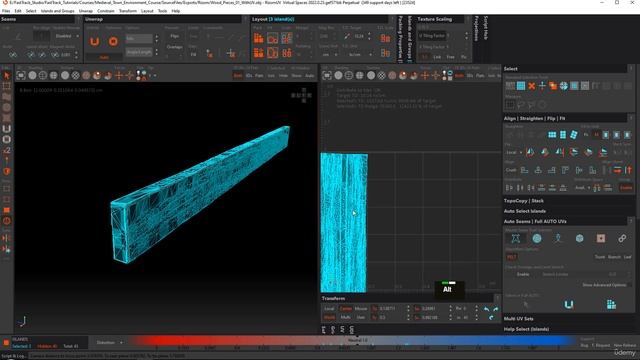640x360 pixels.
Task: Select the highlighted polygon selection mode icon
Action: 521,86
